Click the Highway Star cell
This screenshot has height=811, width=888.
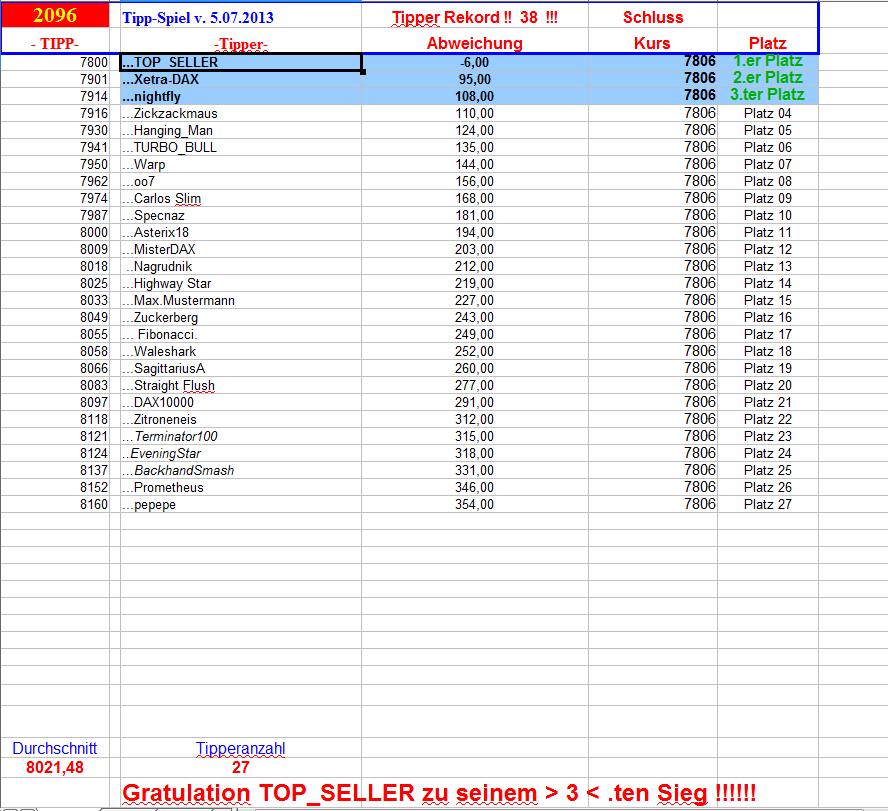[241, 283]
